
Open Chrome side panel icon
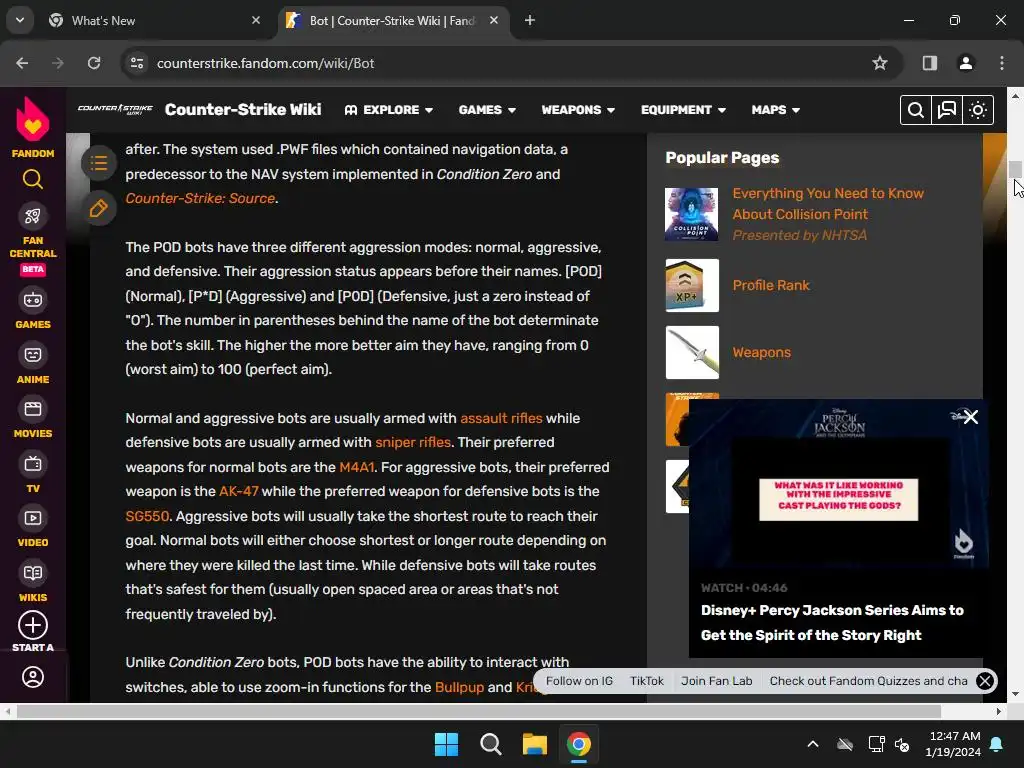[x=930, y=63]
